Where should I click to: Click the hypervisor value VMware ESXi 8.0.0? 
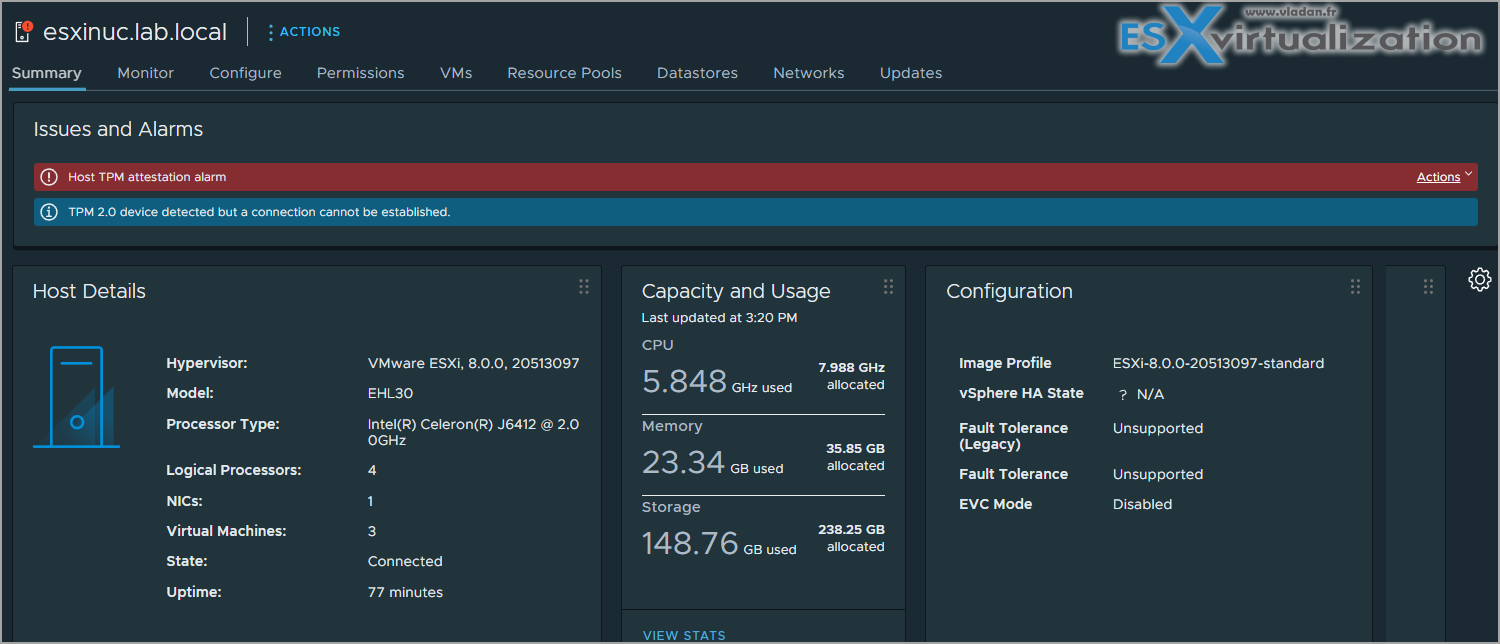point(473,363)
